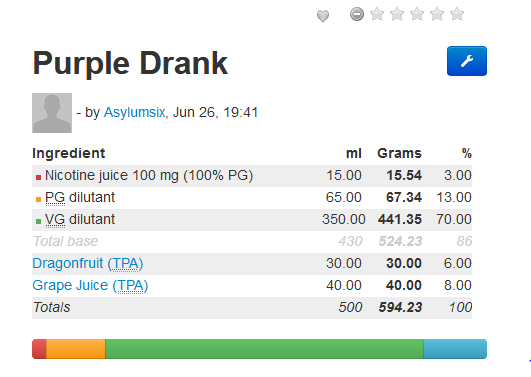531x377 pixels.
Task: Open Asylumsix user profile link
Action: (134, 112)
